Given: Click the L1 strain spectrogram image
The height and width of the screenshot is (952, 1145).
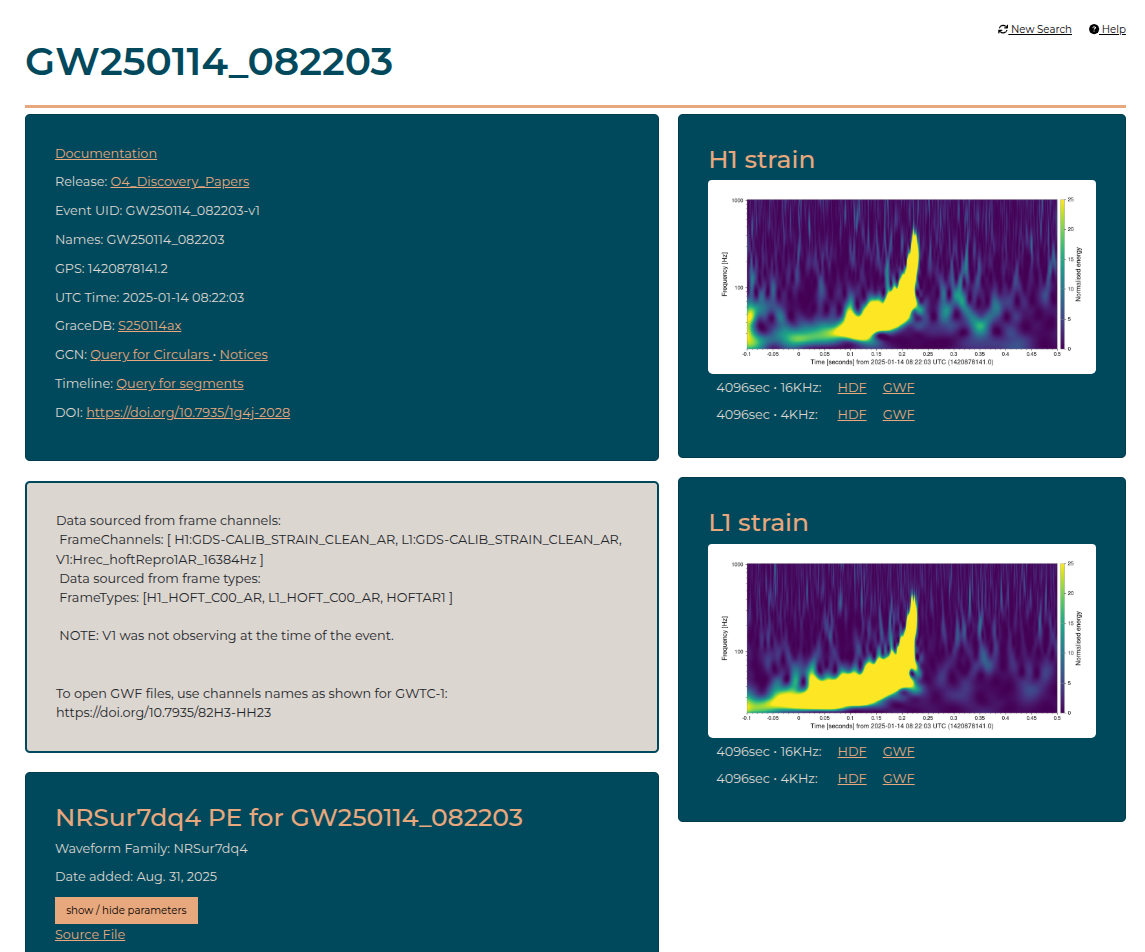Looking at the screenshot, I should click(900, 640).
